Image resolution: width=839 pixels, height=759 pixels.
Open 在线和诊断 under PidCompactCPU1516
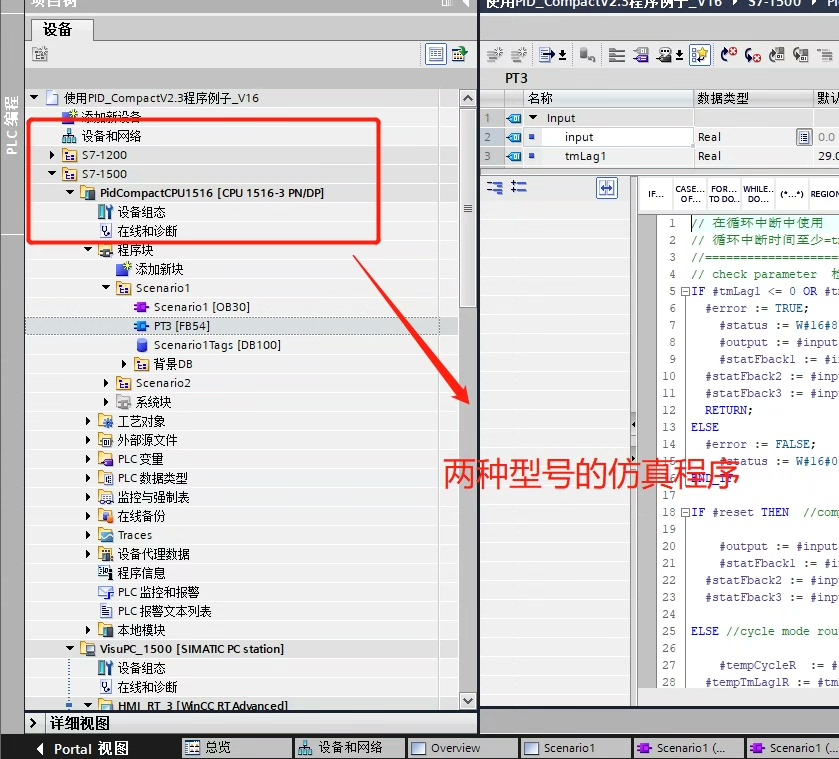pos(147,231)
